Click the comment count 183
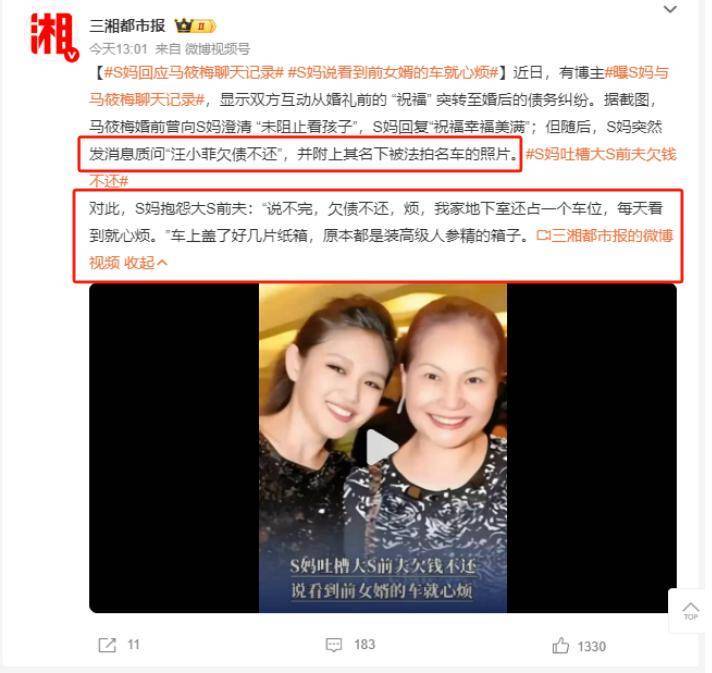The width and height of the screenshot is (712, 673). tap(365, 644)
